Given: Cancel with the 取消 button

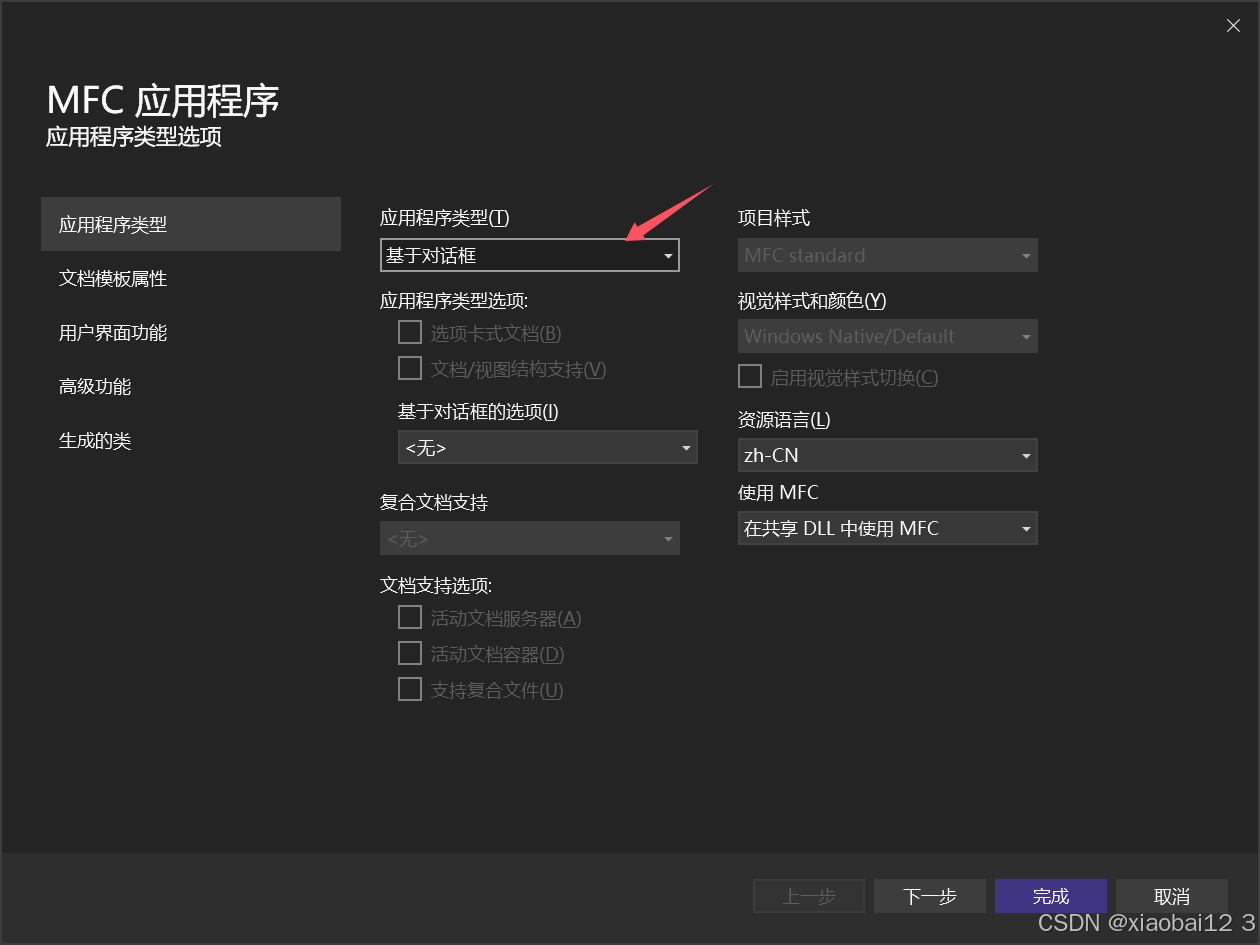Looking at the screenshot, I should click(1172, 896).
